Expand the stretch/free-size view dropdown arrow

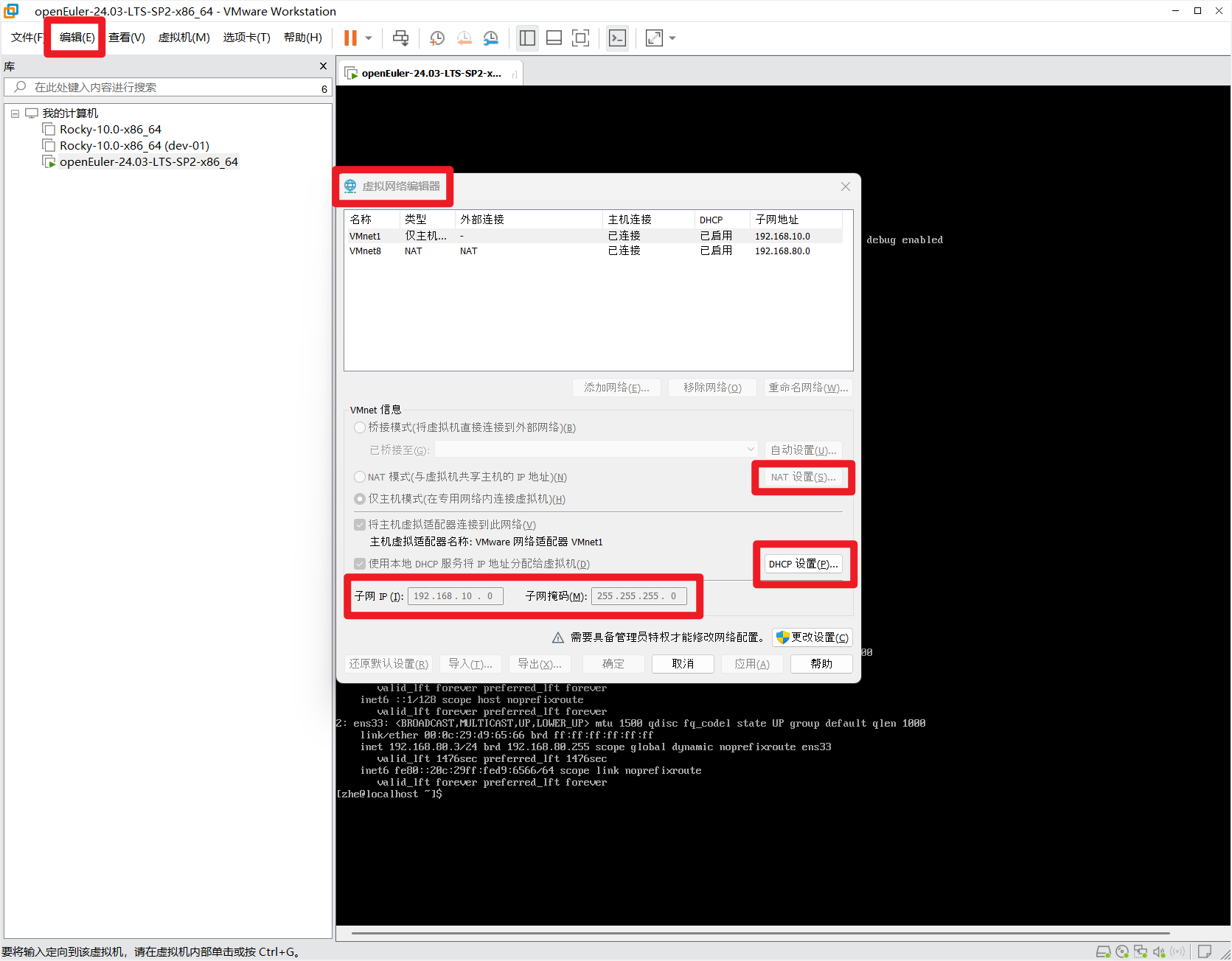672,38
